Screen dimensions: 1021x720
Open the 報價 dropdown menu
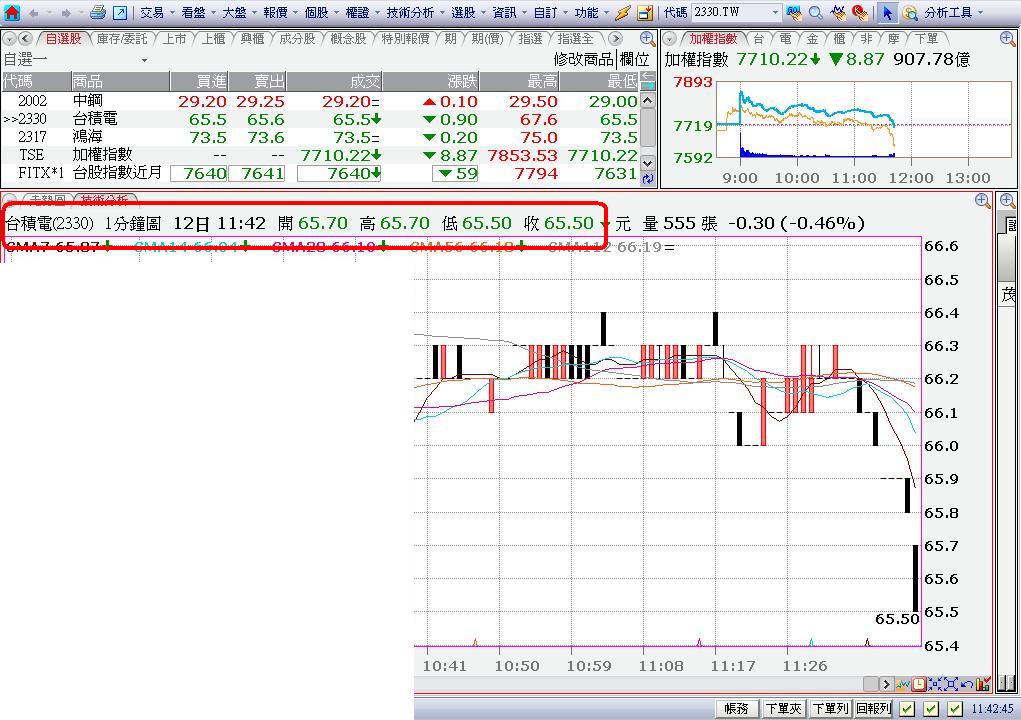(x=280, y=12)
